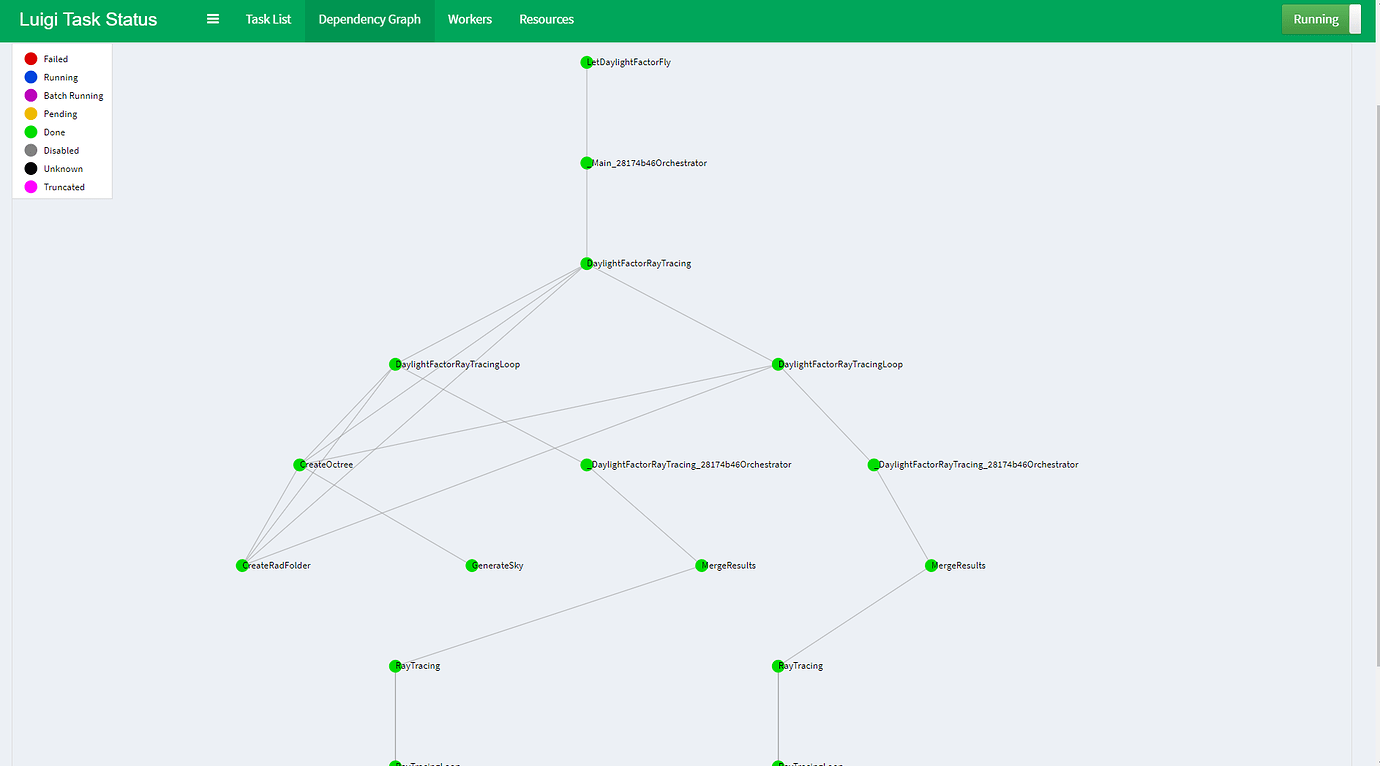The image size is (1380, 766).
Task: Click the Running button
Action: (x=1315, y=19)
